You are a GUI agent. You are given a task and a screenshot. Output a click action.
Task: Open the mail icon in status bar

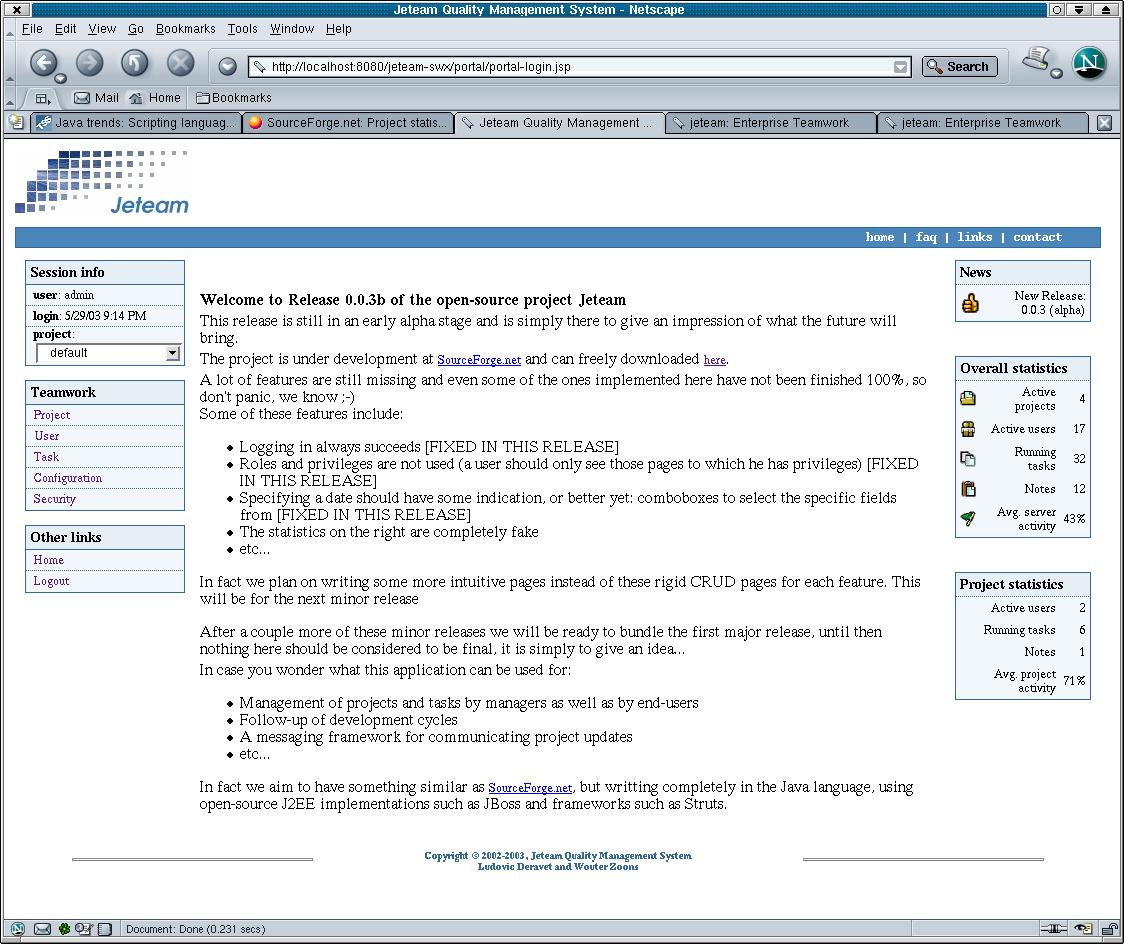(x=42, y=929)
